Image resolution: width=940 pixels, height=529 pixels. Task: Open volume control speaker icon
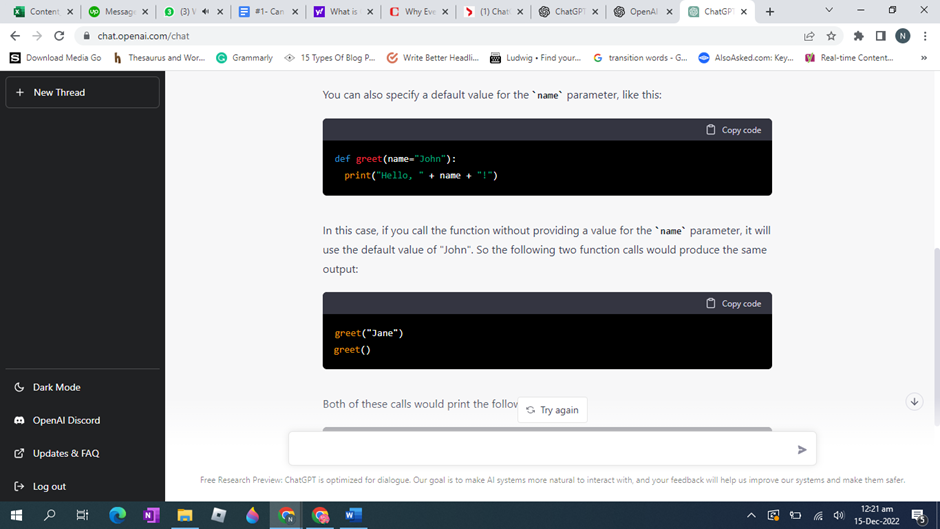pyautogui.click(x=839, y=515)
